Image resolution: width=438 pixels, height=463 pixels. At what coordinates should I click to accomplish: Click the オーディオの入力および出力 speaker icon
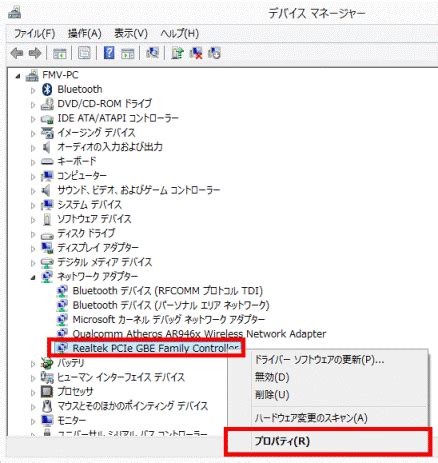pyautogui.click(x=47, y=147)
